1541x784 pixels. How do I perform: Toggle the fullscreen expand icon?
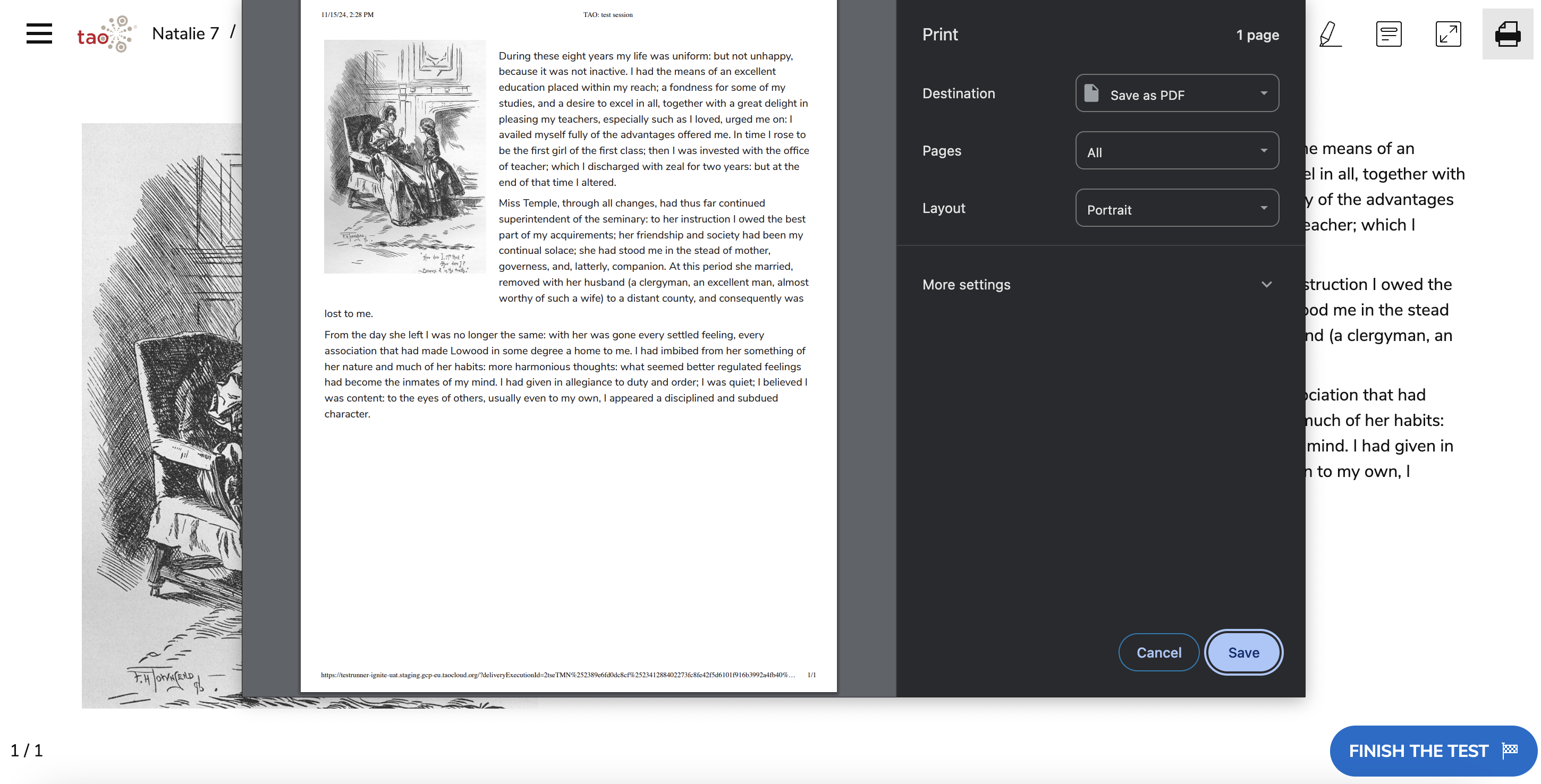click(x=1447, y=33)
